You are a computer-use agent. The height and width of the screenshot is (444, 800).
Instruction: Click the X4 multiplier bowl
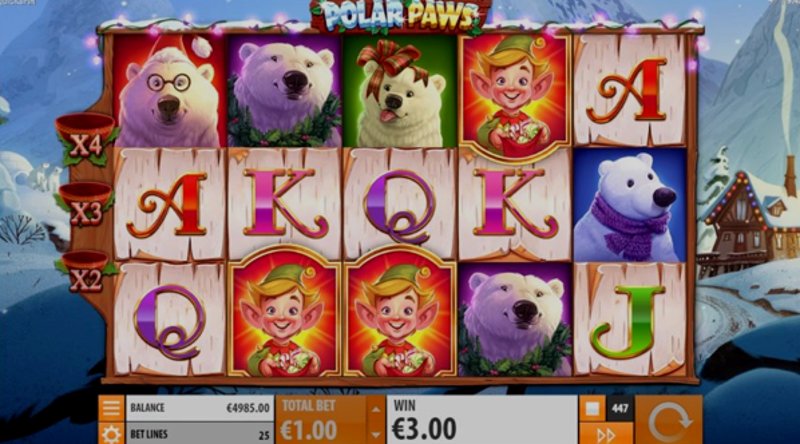86,138
